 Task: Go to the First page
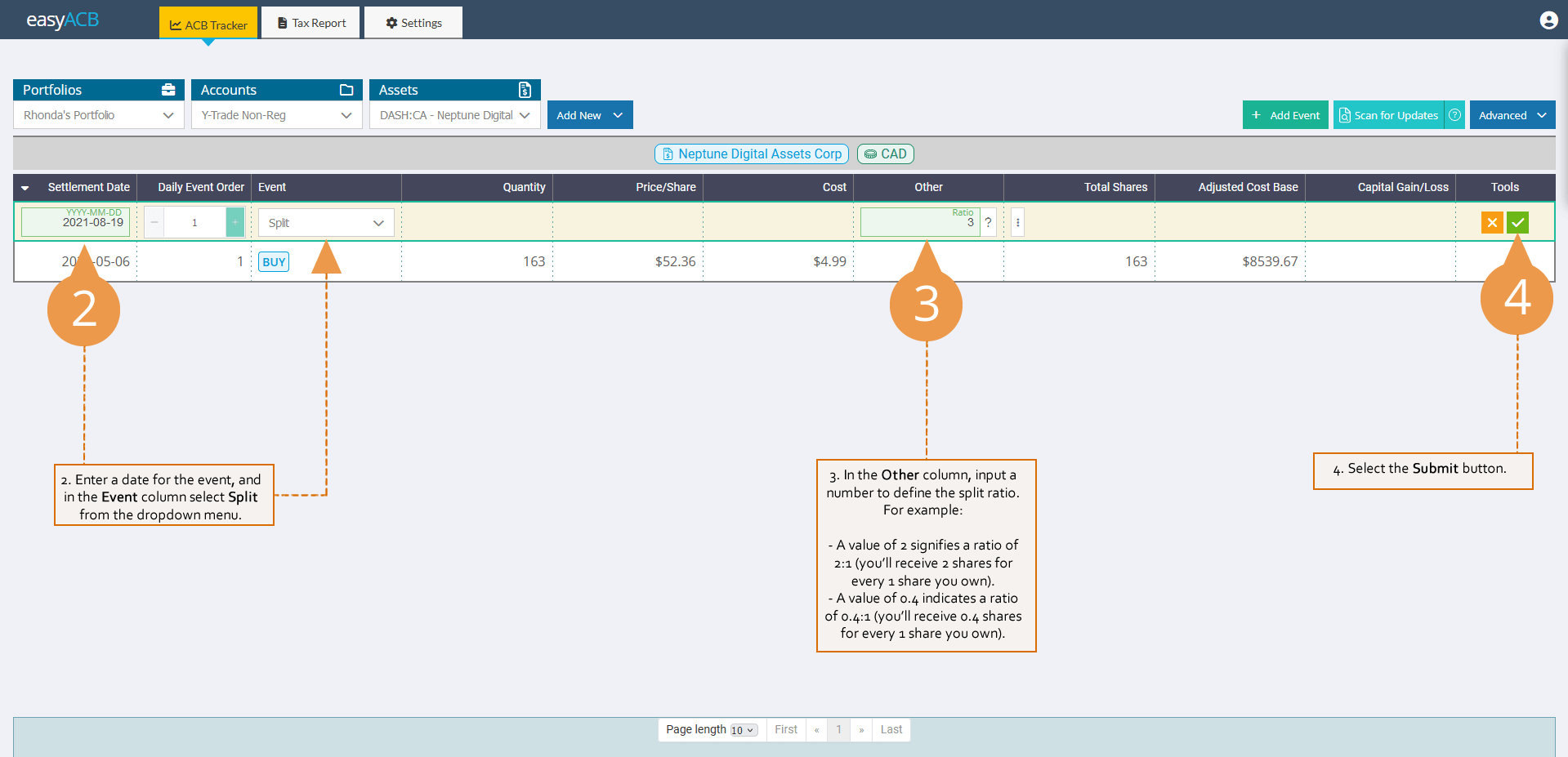[786, 729]
